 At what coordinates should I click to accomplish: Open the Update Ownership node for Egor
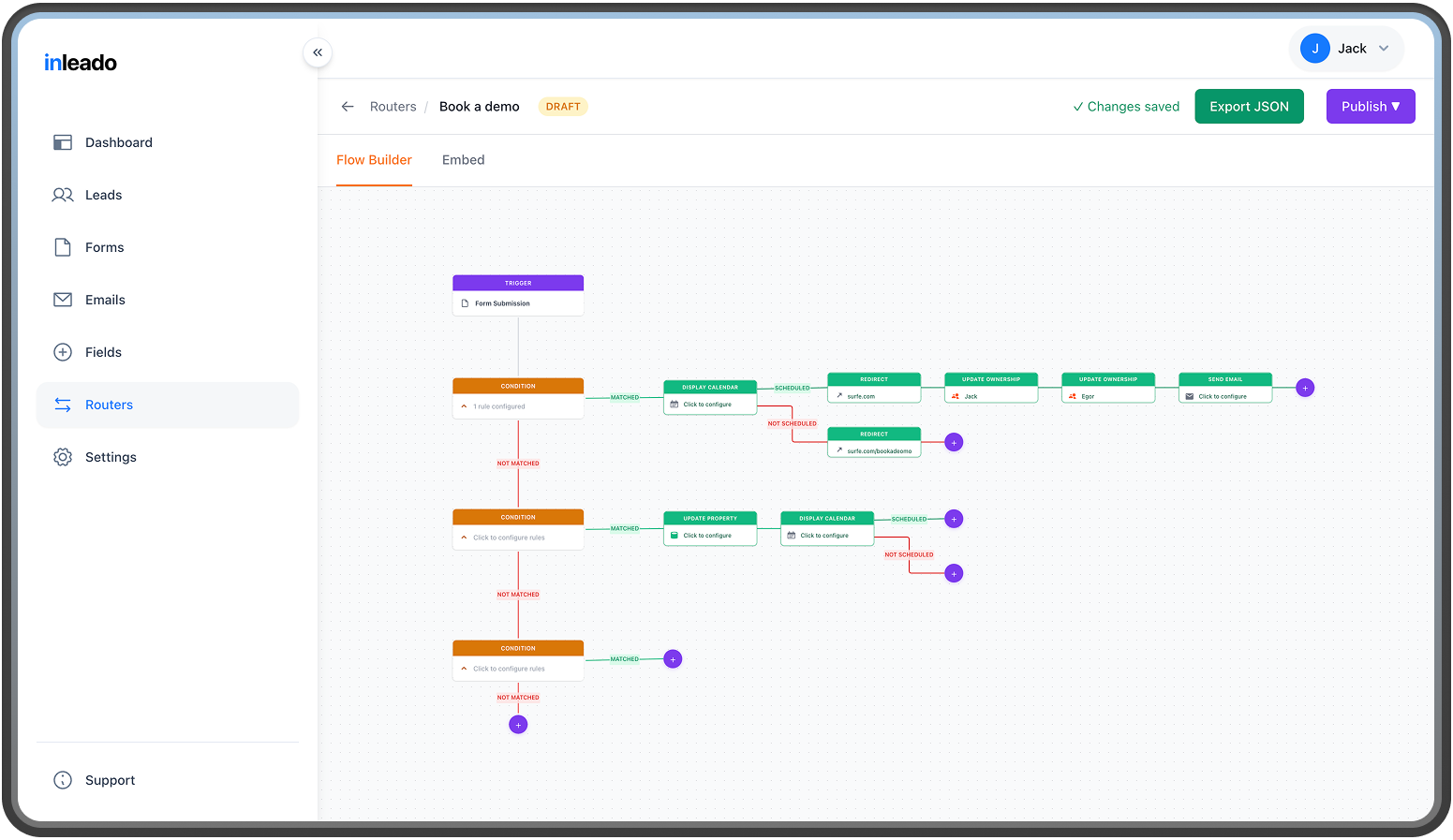coord(1108,388)
